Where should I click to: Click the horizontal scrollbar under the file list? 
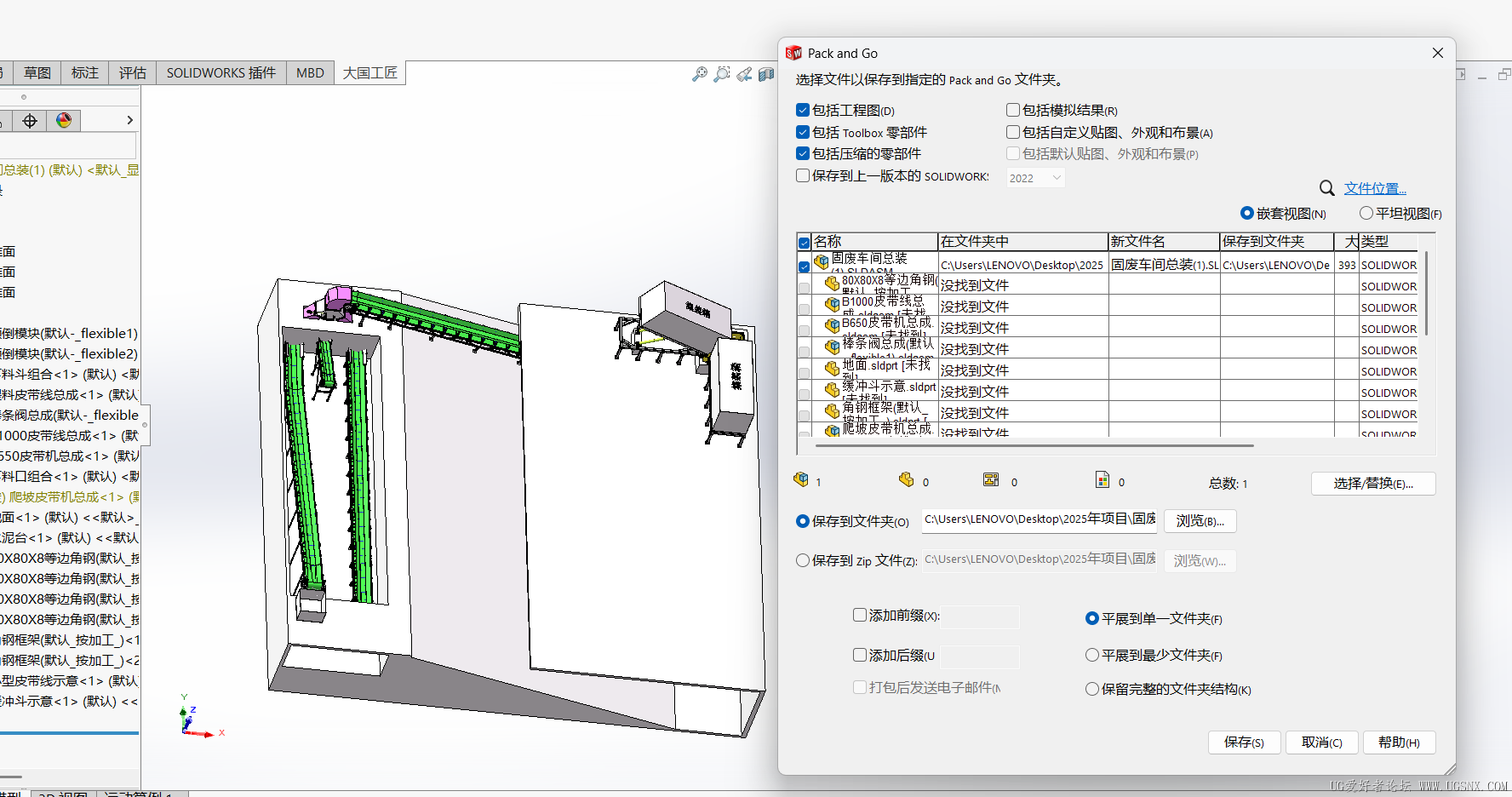coord(1034,445)
